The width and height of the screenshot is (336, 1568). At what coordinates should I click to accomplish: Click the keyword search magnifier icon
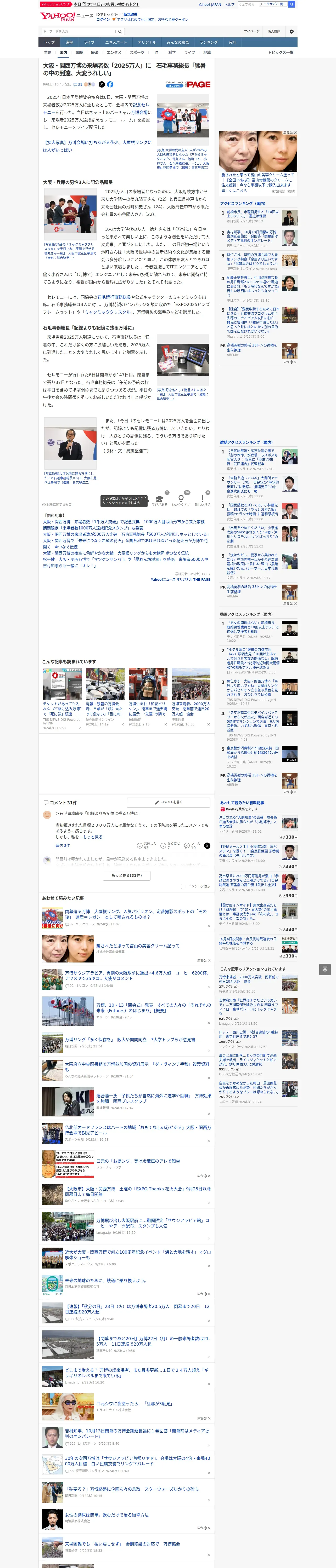point(120,32)
